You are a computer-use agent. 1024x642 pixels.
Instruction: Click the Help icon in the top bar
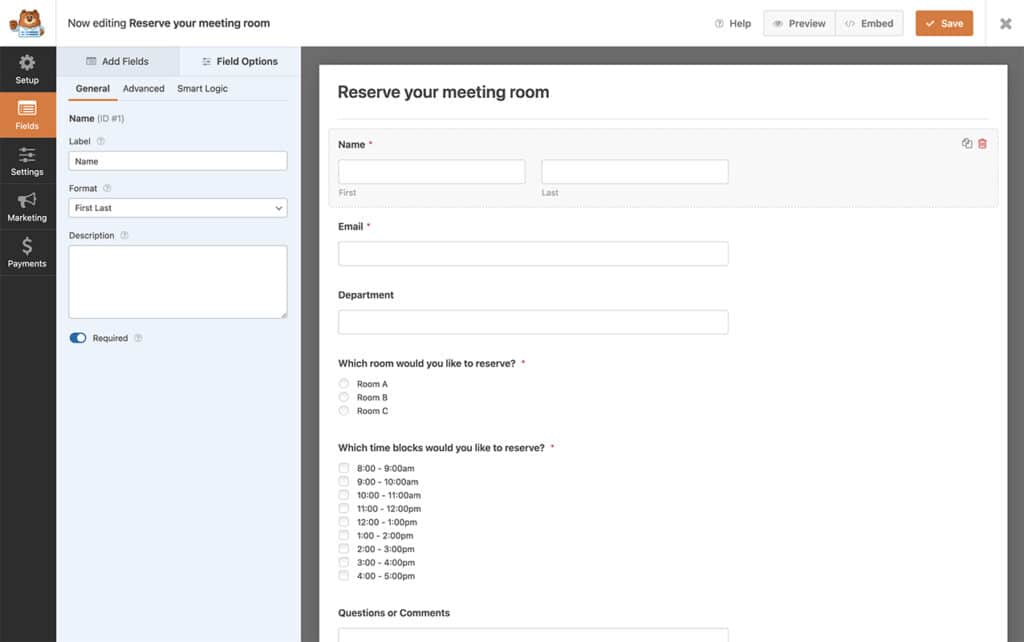718,23
